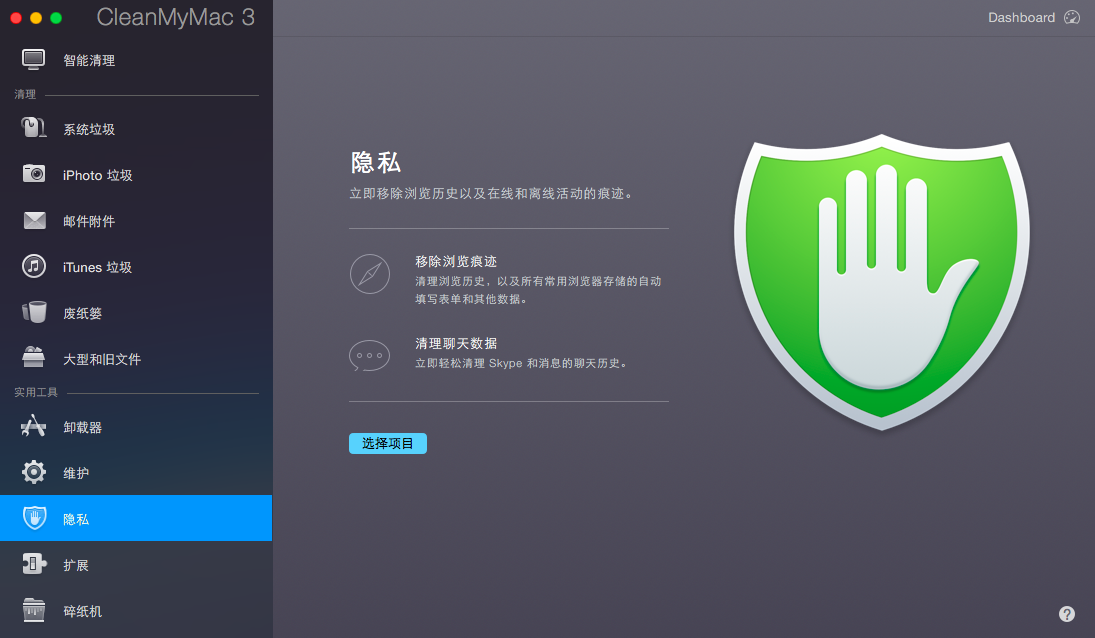Image resolution: width=1095 pixels, height=638 pixels.
Task: Click the Skype chat history description text
Action: [522, 363]
